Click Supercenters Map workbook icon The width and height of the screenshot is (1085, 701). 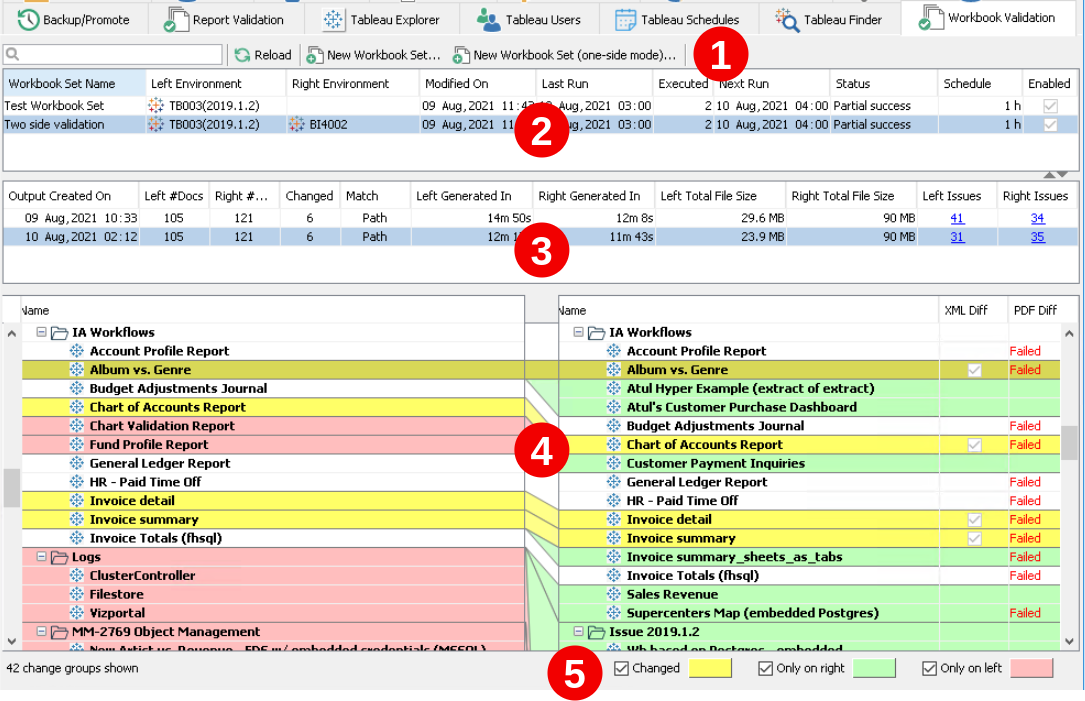click(x=614, y=612)
